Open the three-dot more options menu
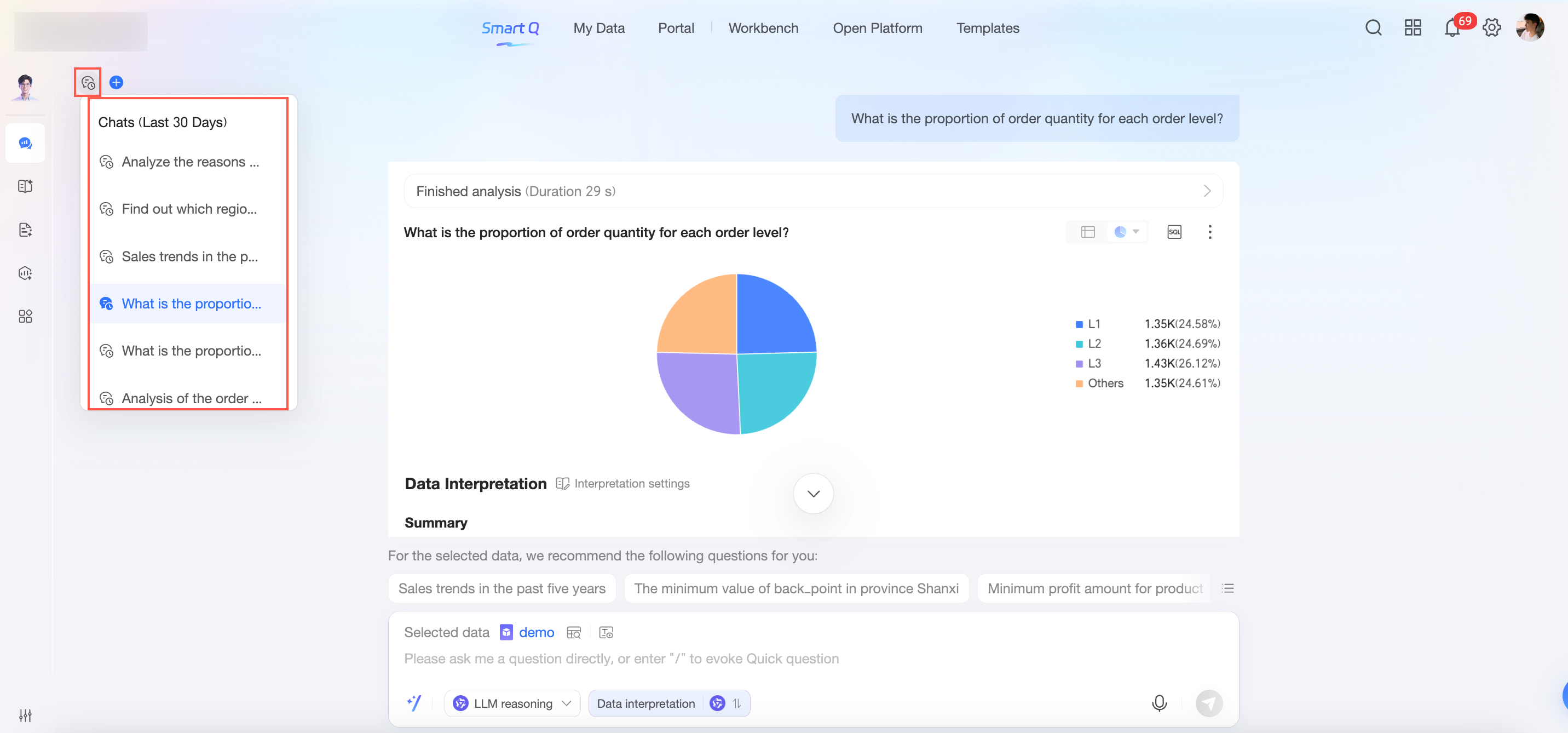 point(1209,232)
